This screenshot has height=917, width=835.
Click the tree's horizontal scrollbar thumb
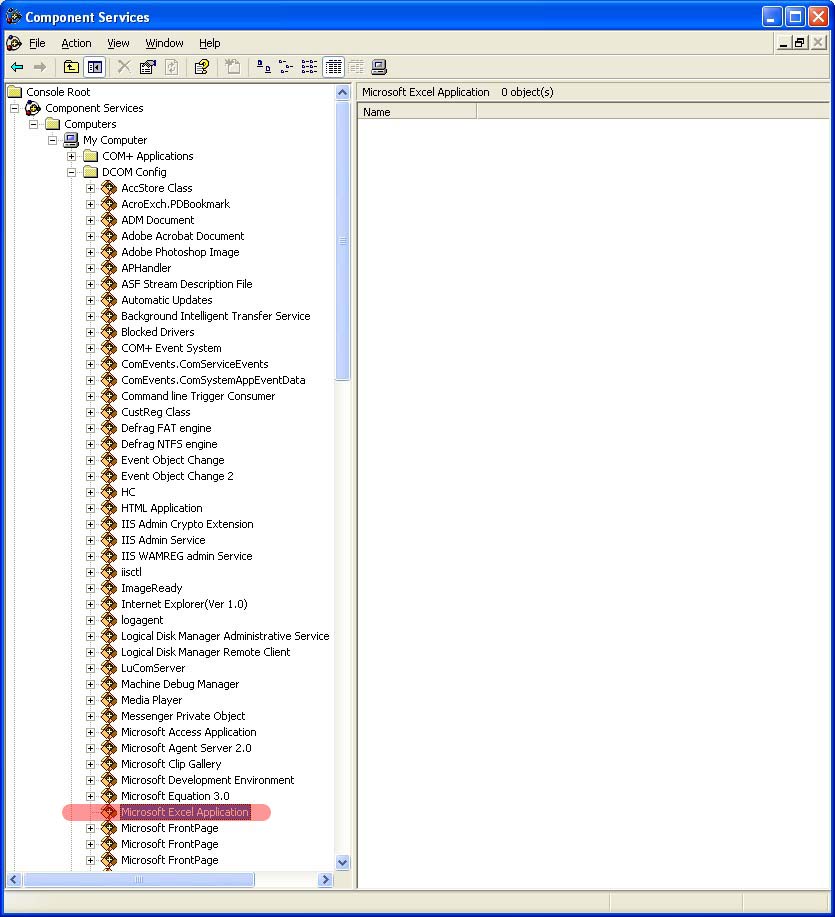tap(139, 880)
